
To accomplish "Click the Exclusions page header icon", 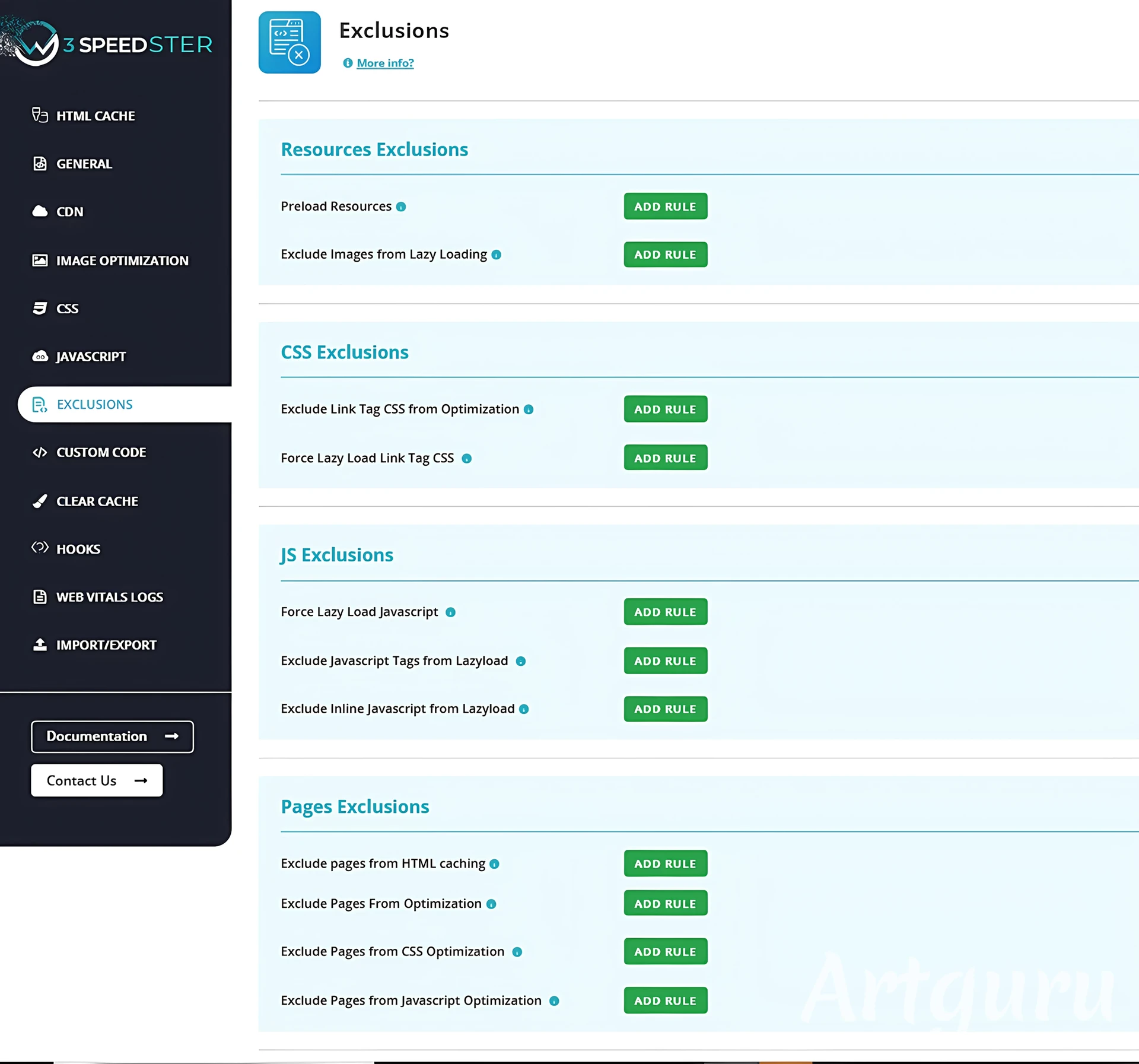I will pyautogui.click(x=289, y=42).
